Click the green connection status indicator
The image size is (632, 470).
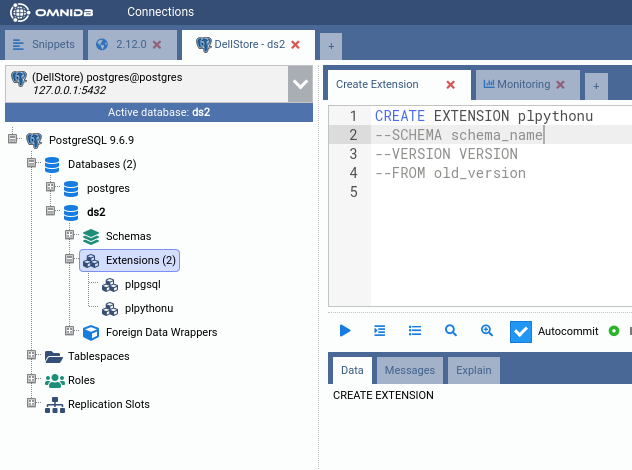click(x=614, y=331)
